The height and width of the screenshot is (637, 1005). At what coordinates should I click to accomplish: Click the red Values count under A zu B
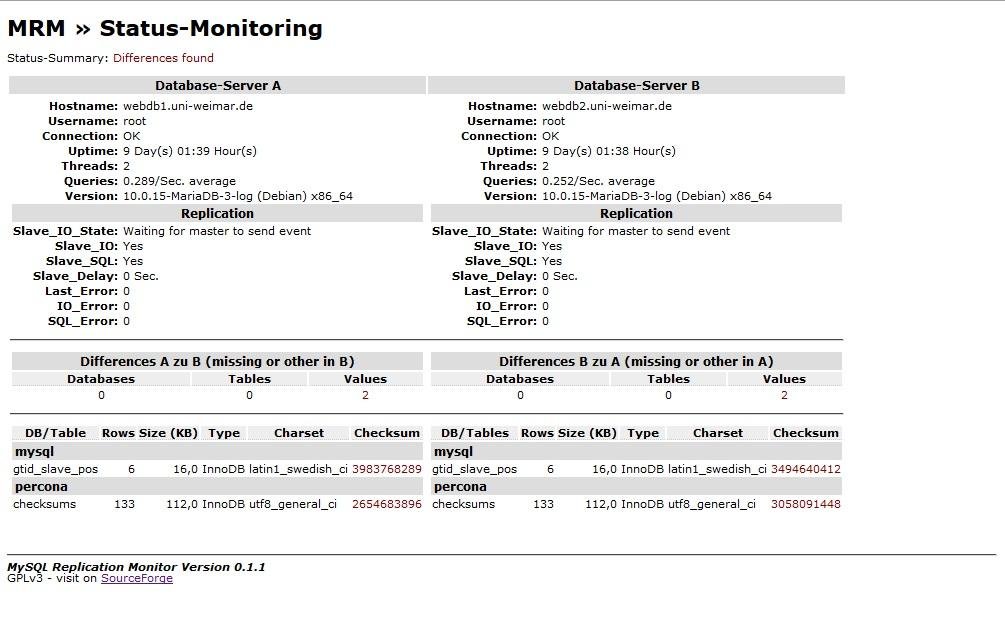pyautogui.click(x=365, y=395)
